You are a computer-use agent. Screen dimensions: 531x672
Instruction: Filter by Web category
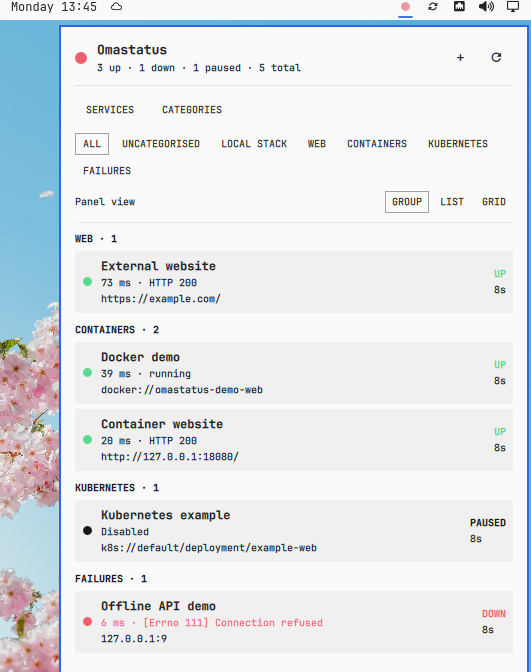point(317,144)
